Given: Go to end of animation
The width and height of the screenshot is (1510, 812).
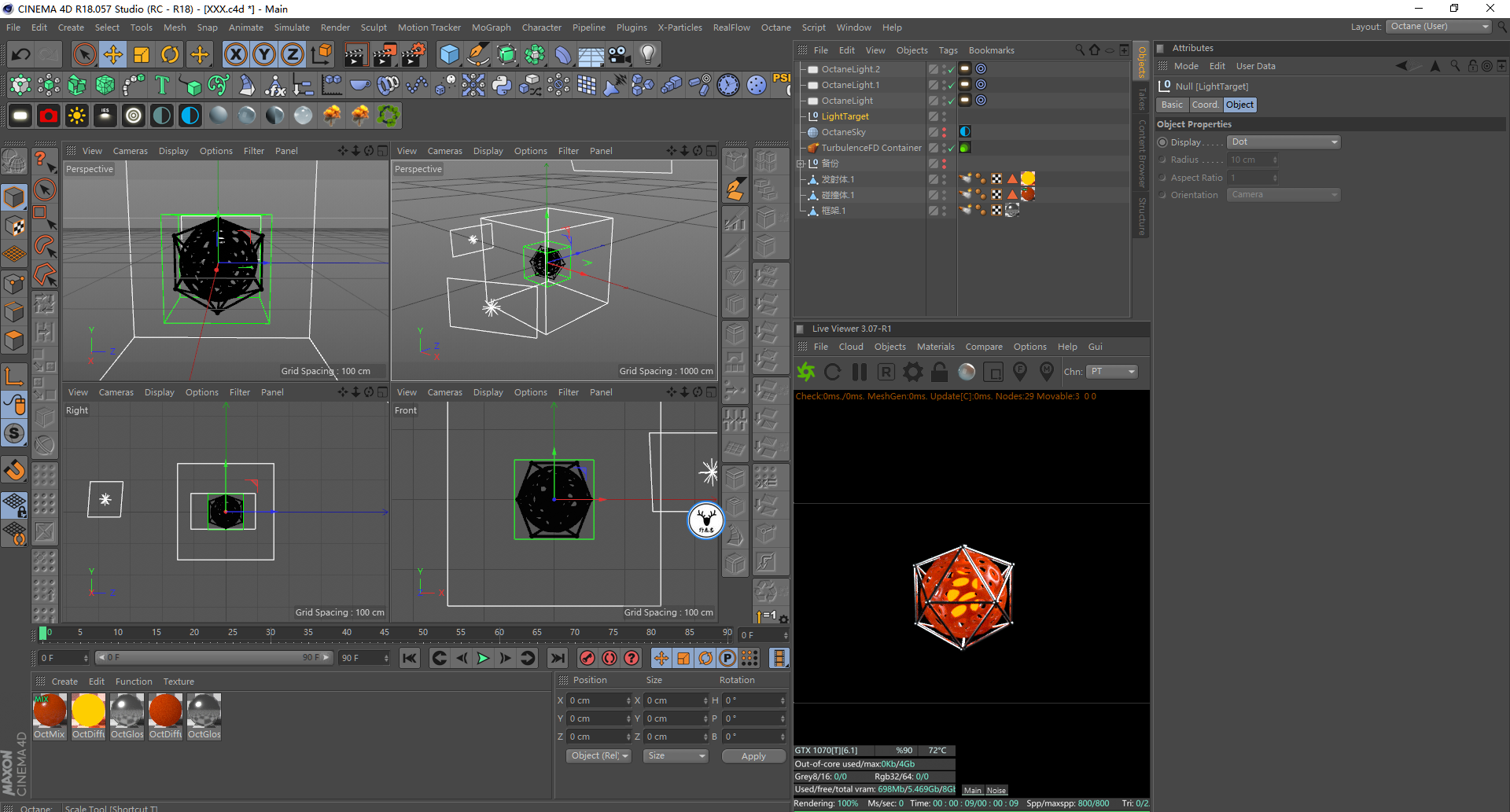Looking at the screenshot, I should point(558,658).
